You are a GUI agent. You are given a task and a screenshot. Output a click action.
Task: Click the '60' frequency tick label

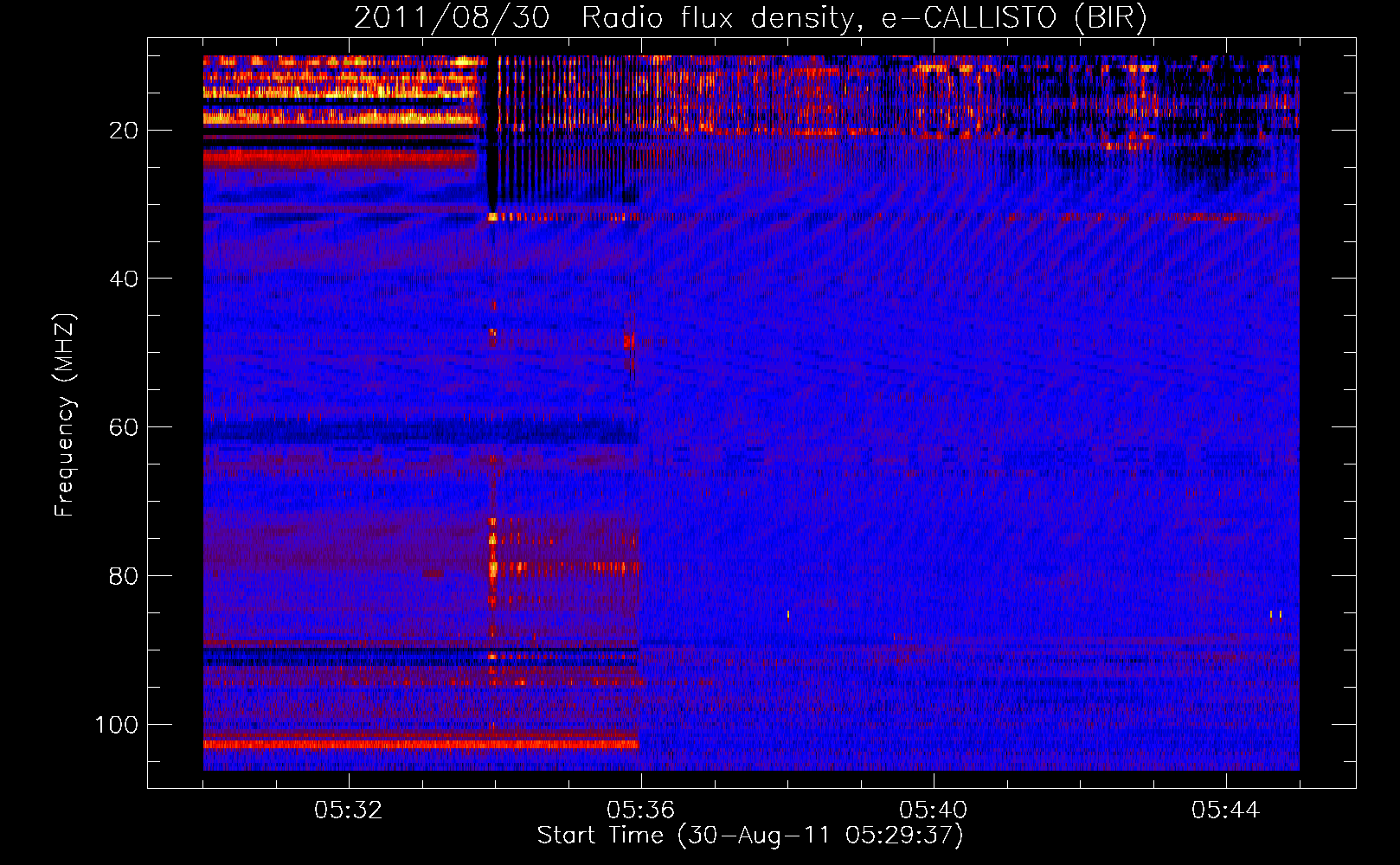(x=124, y=427)
